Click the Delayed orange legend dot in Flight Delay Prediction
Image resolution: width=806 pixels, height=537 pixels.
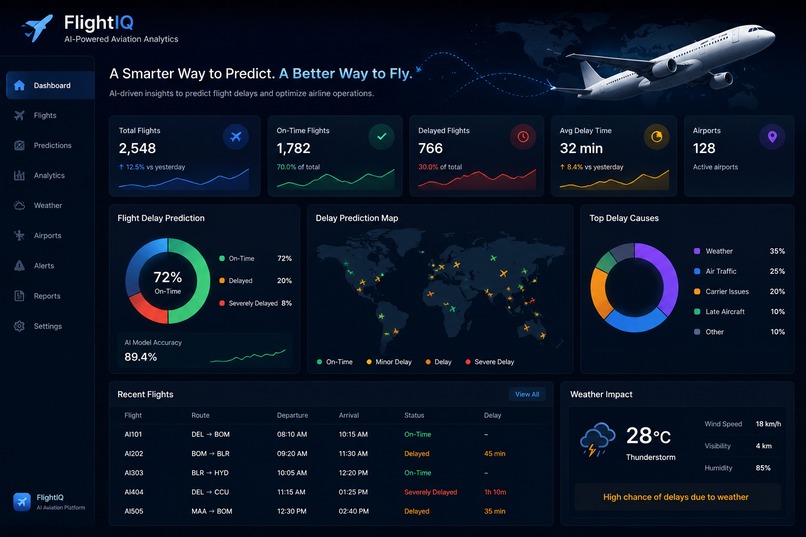coord(222,281)
